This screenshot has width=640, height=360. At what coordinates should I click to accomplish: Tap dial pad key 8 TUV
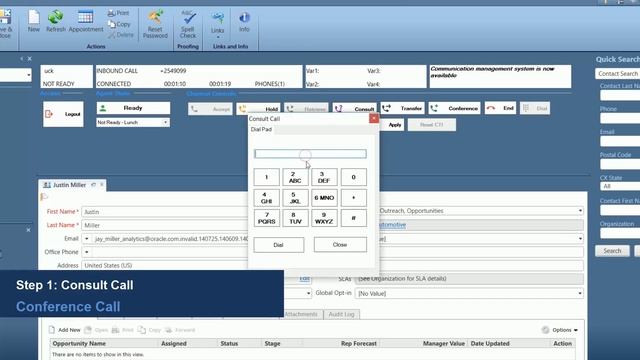coord(295,218)
